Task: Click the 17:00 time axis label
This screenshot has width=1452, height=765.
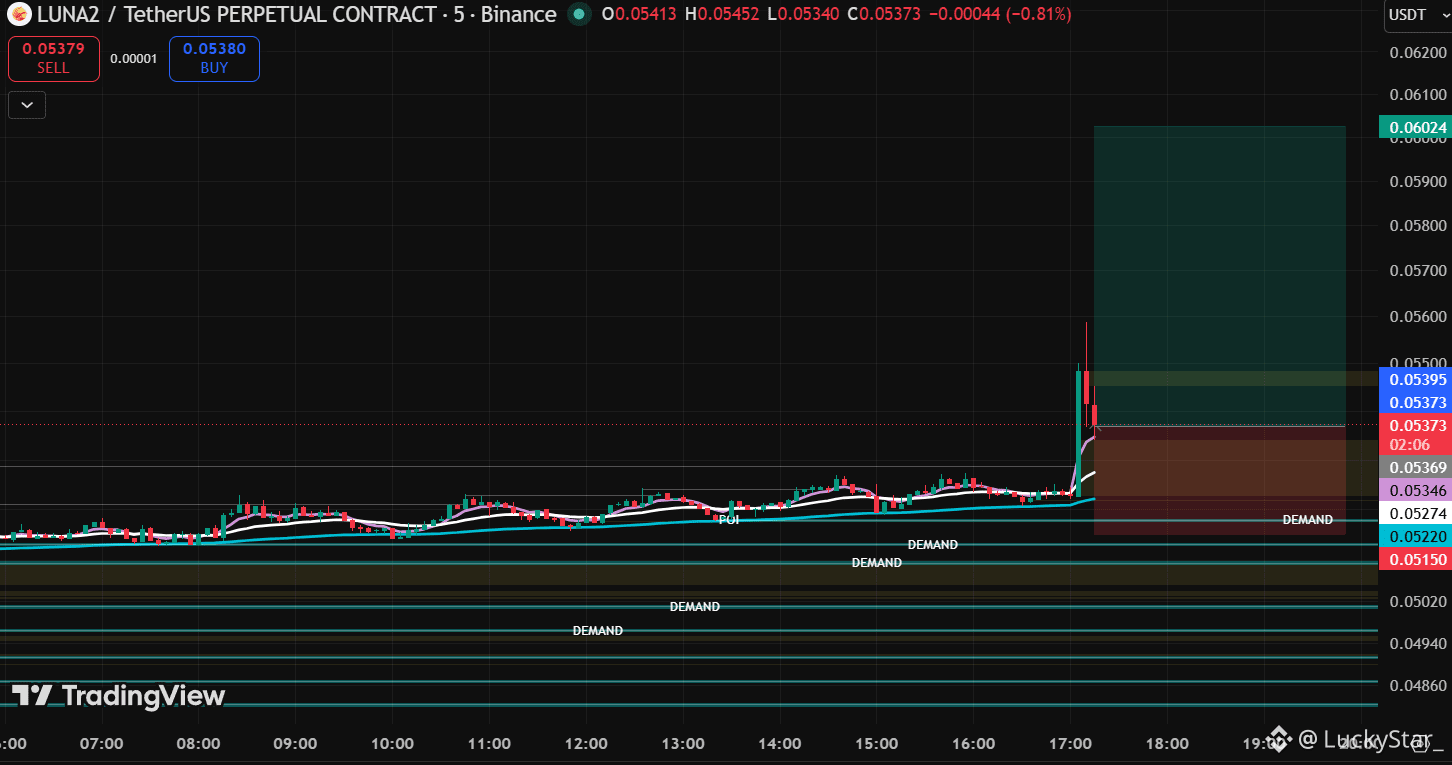Action: (1070, 743)
